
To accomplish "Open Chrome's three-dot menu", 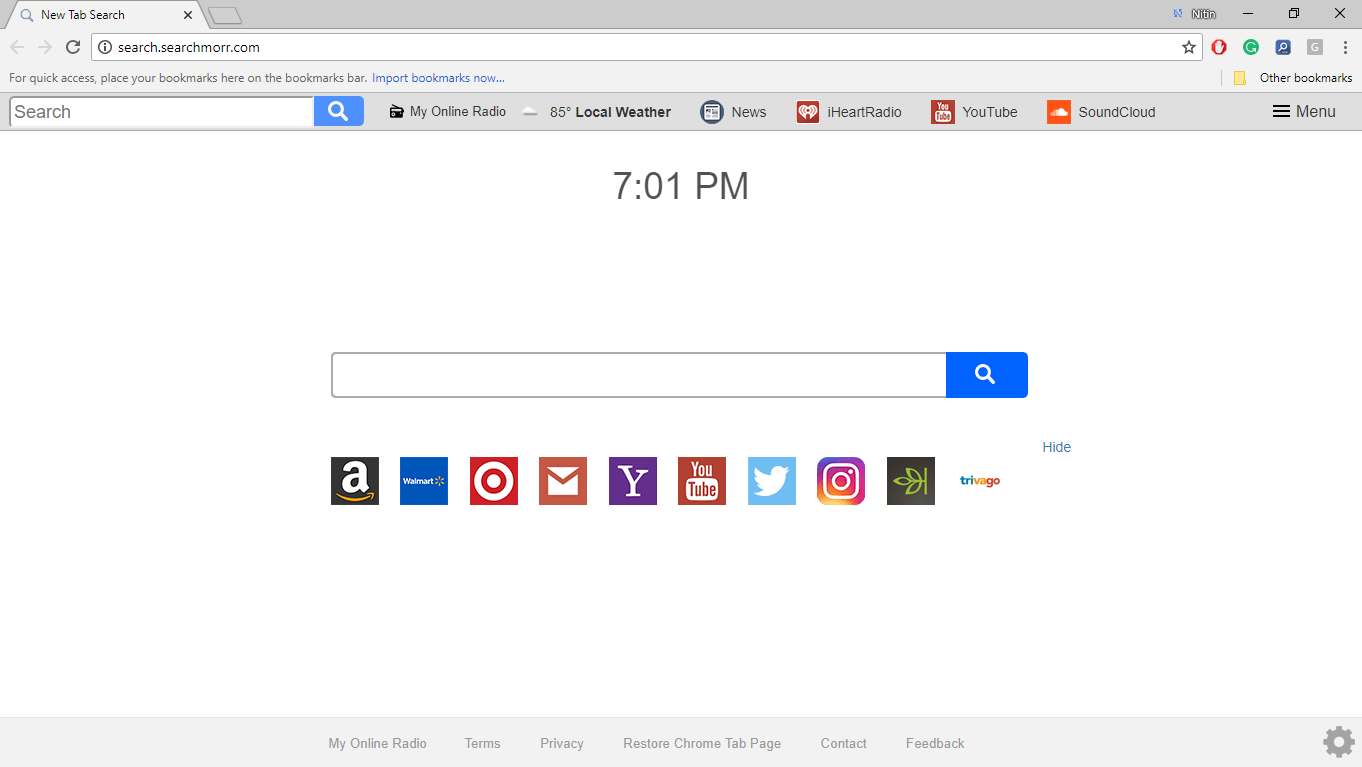I will 1346,47.
